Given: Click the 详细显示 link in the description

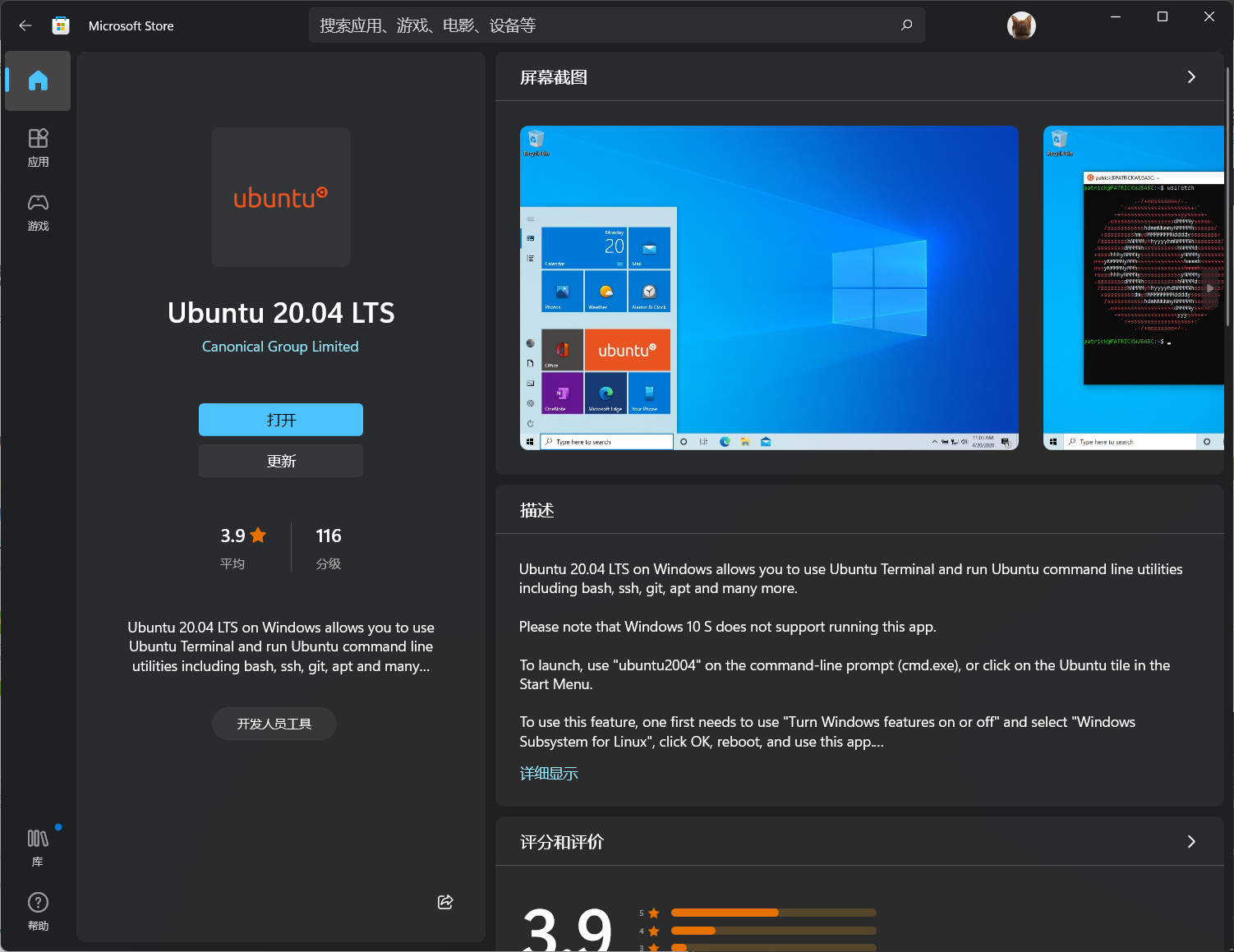Looking at the screenshot, I should pos(548,773).
